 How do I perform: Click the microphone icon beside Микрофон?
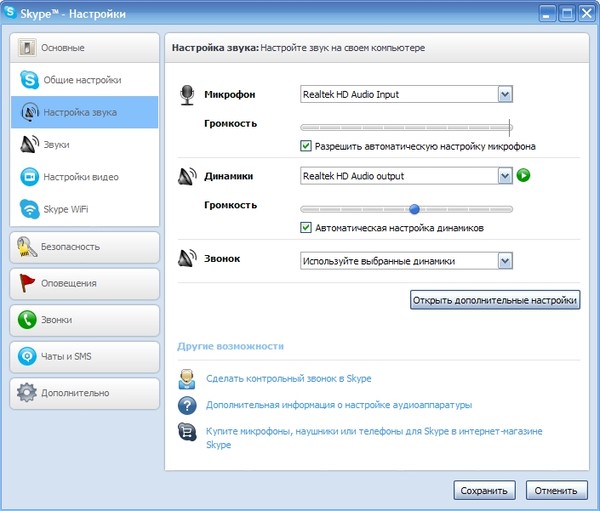[187, 95]
